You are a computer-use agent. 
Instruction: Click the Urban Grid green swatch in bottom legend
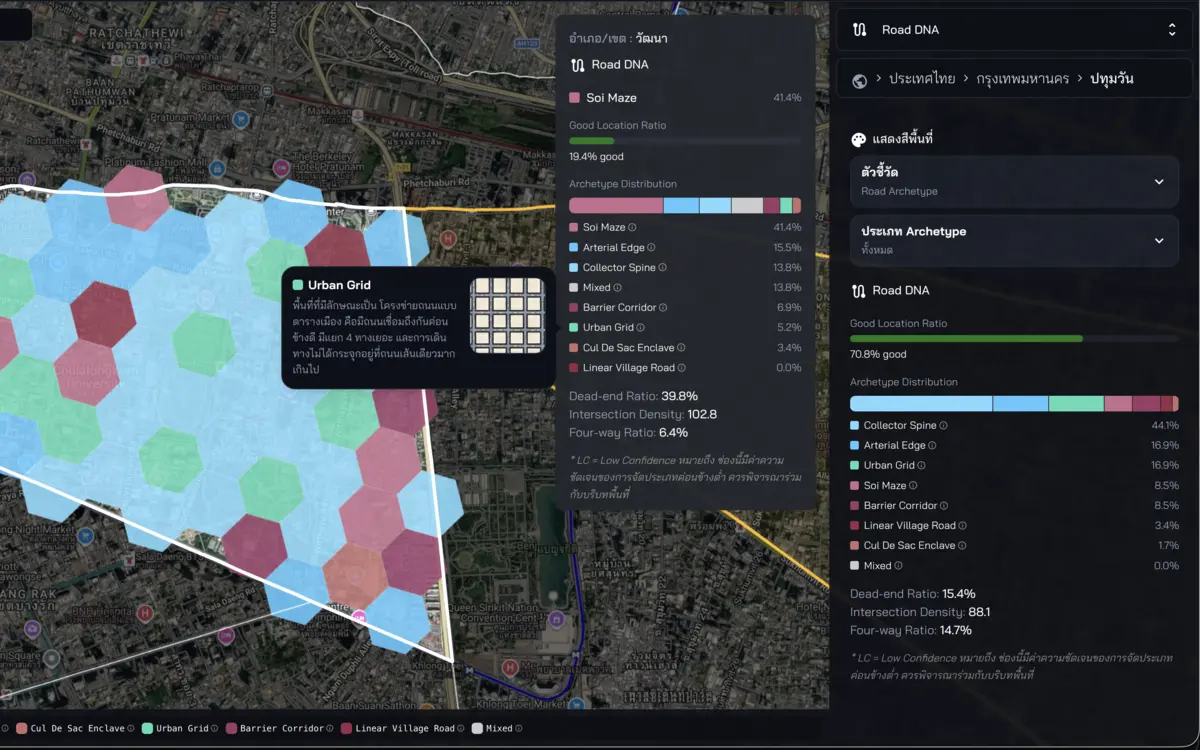click(x=147, y=729)
